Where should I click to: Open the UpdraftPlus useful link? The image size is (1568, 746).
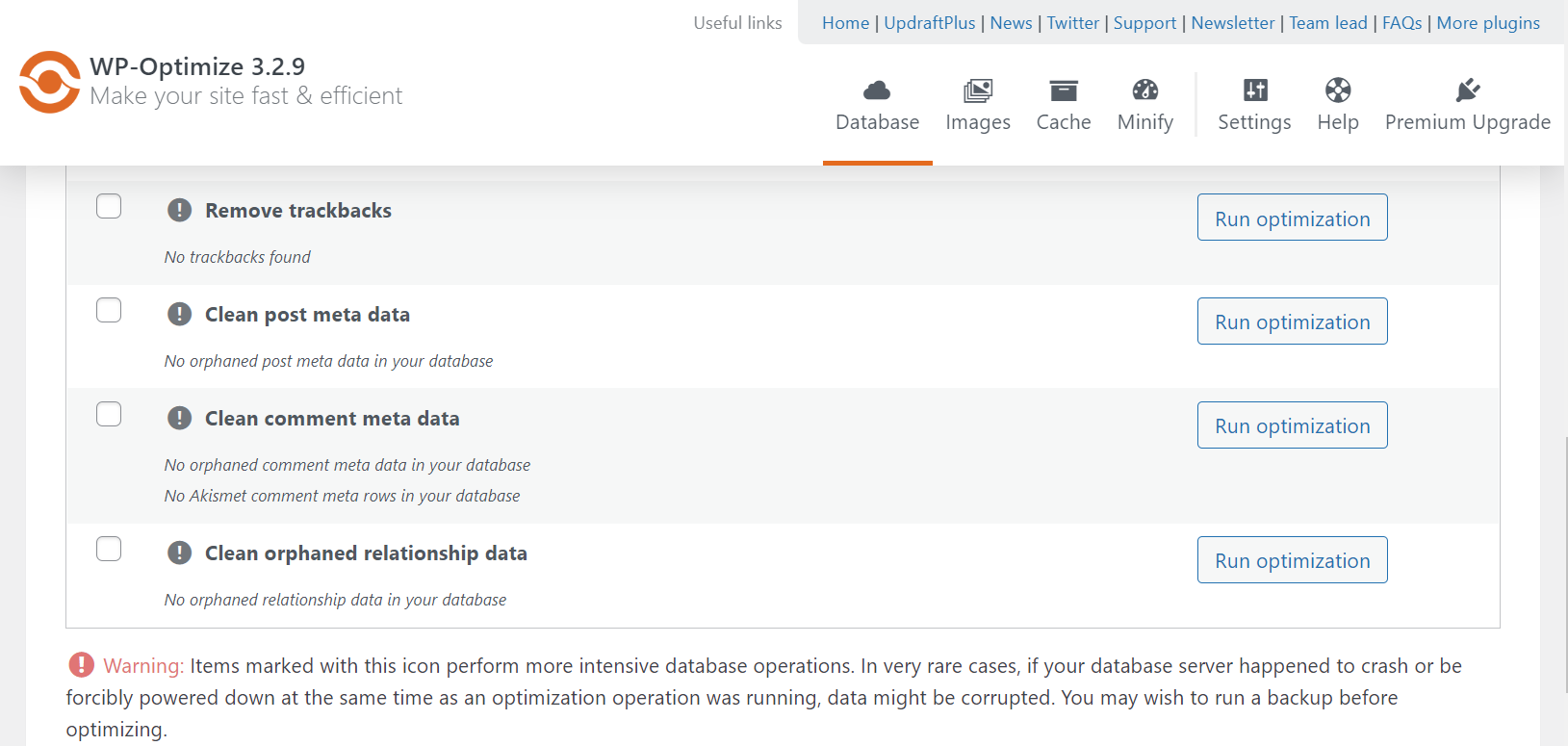929,23
